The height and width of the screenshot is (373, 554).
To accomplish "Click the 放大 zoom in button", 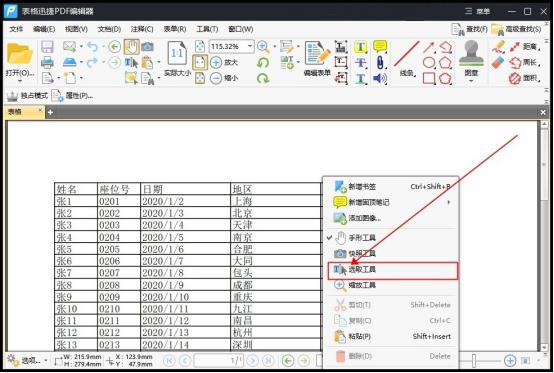I will click(224, 63).
